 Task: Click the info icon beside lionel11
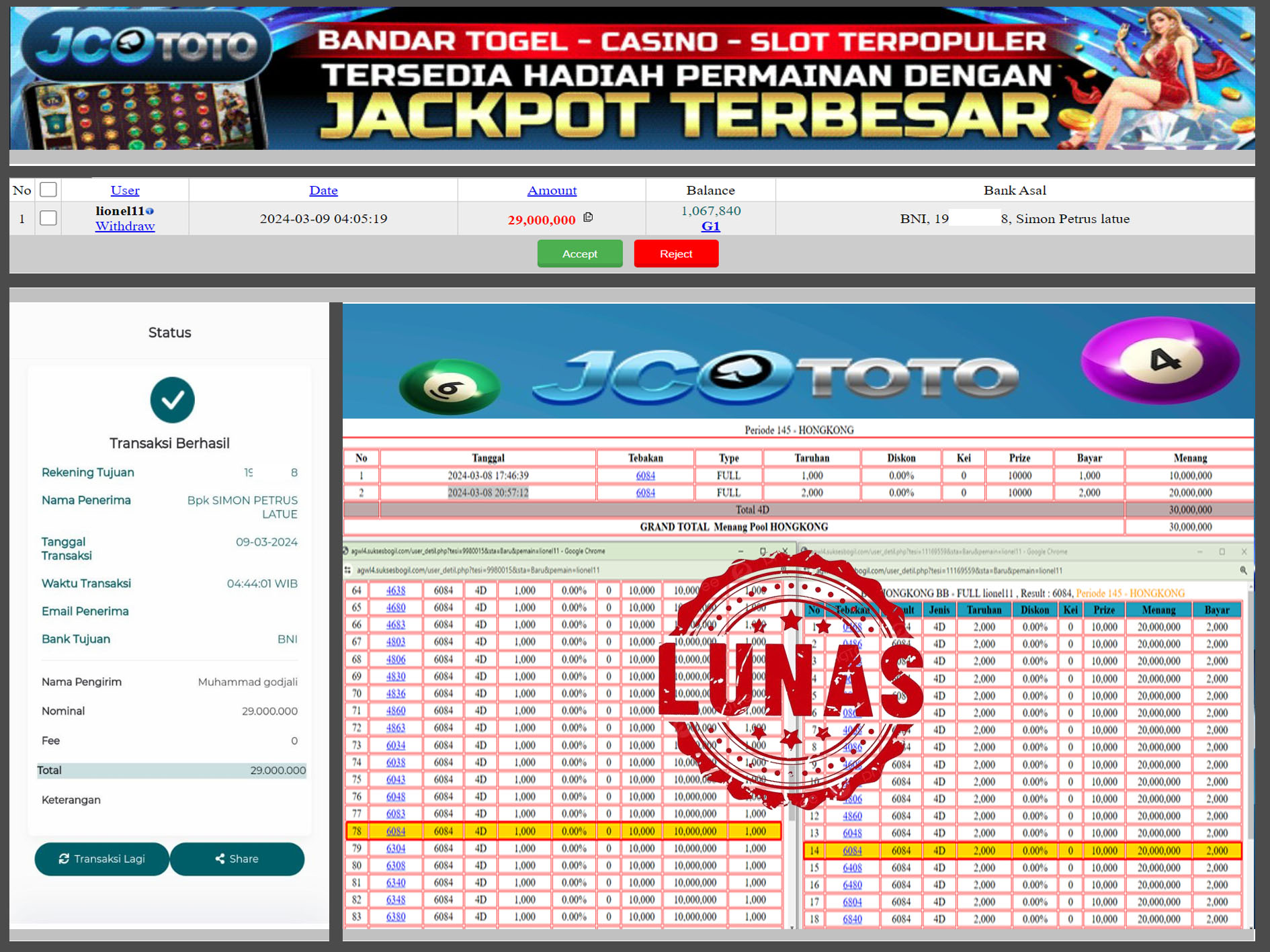pos(150,211)
